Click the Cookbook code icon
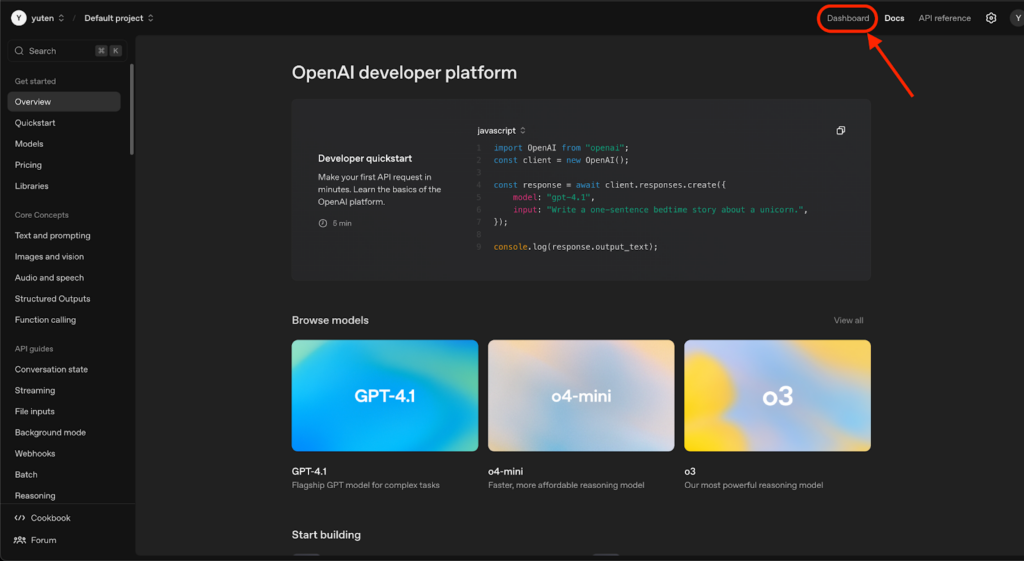1024x561 pixels. coord(20,518)
